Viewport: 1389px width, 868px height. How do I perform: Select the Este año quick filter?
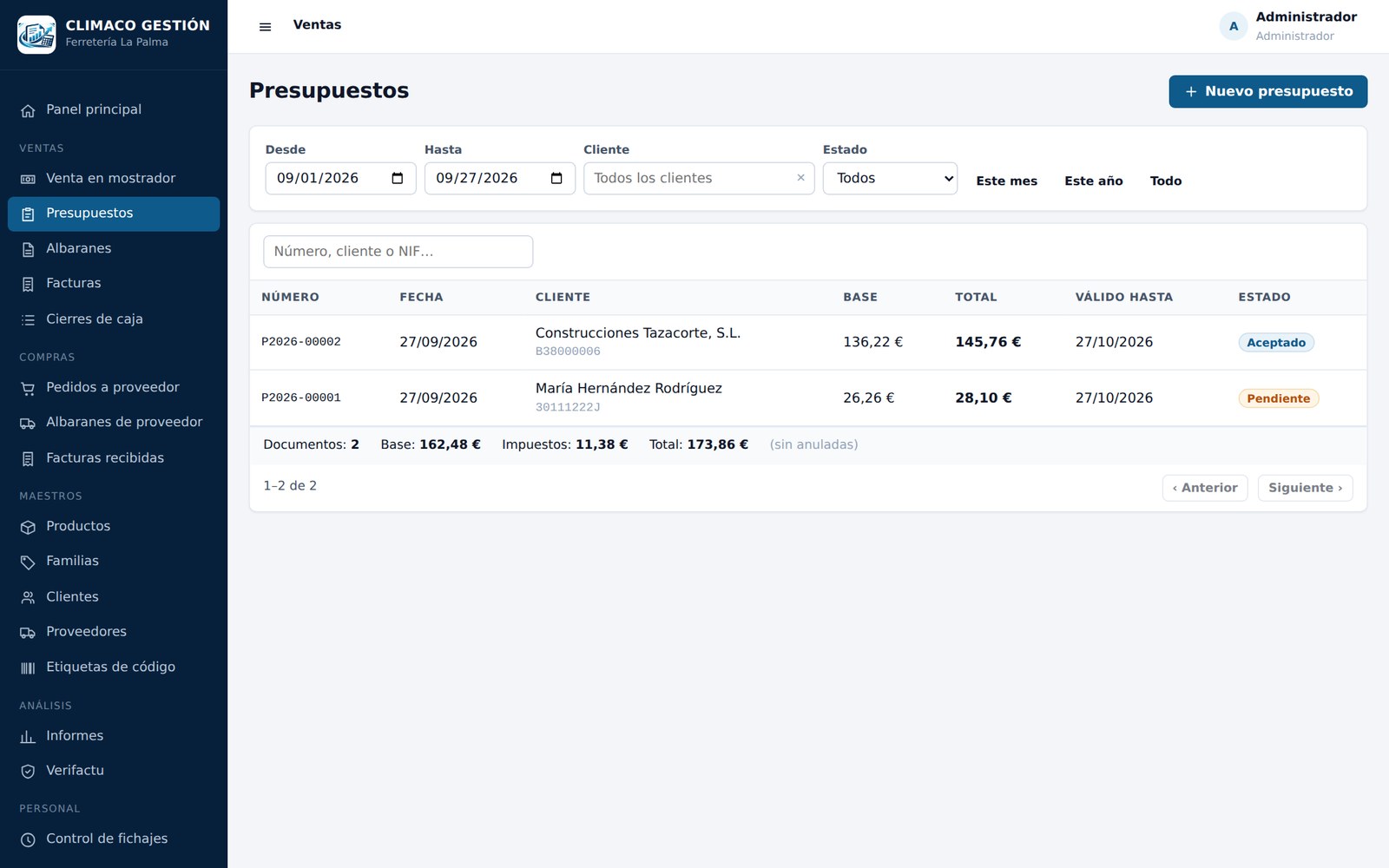point(1093,181)
